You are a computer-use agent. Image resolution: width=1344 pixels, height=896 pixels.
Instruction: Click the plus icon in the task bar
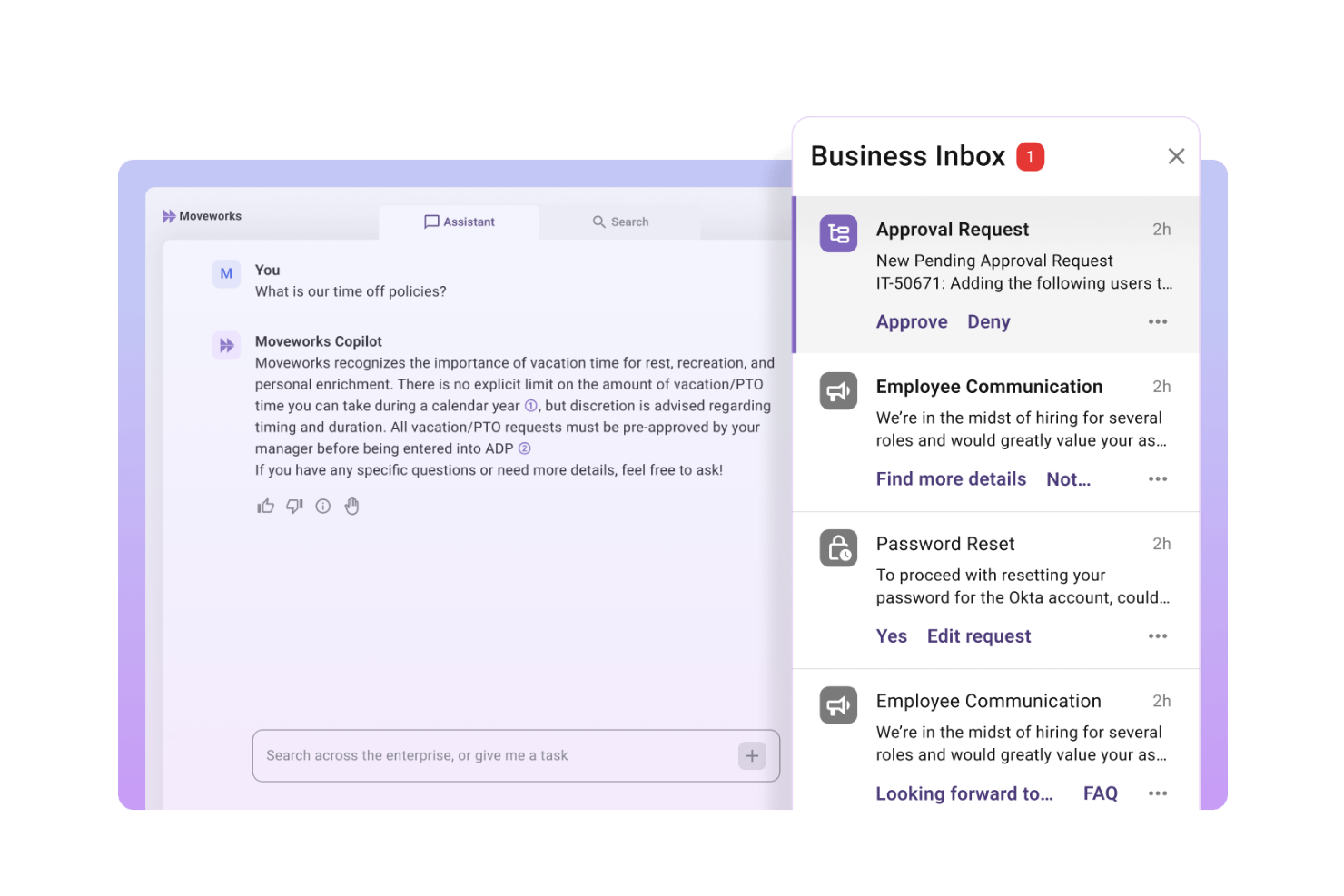pos(752,754)
